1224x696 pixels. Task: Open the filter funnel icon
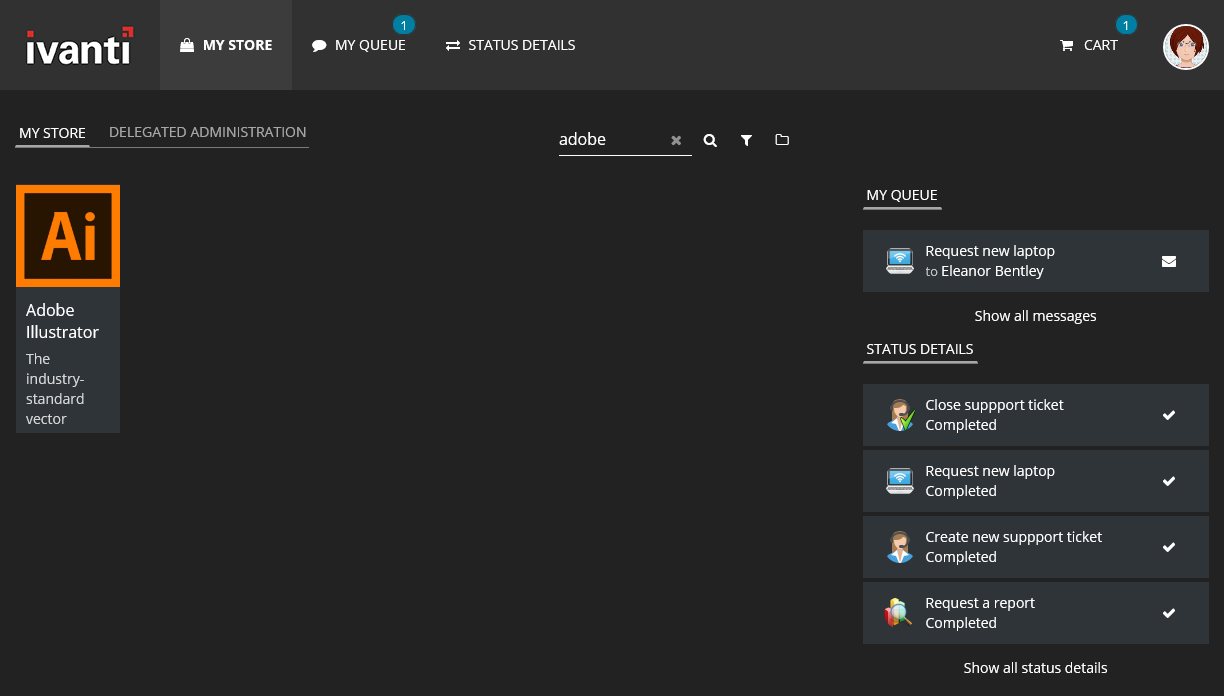pos(746,141)
